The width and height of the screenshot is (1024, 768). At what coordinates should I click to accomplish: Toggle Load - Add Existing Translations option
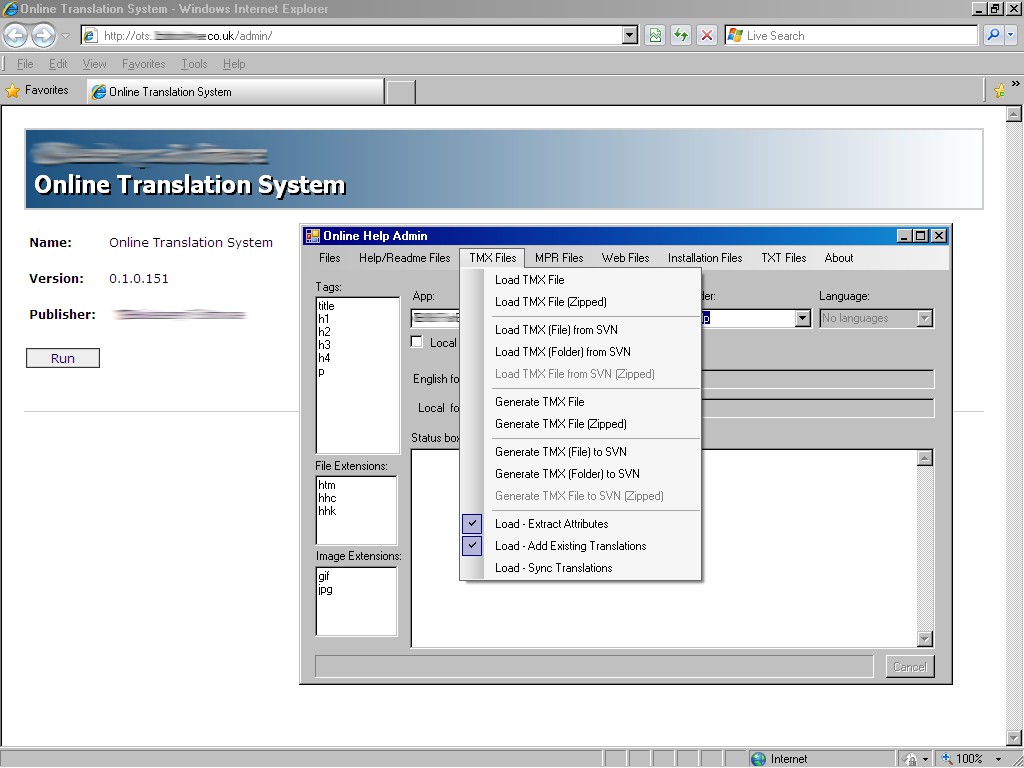pos(570,546)
